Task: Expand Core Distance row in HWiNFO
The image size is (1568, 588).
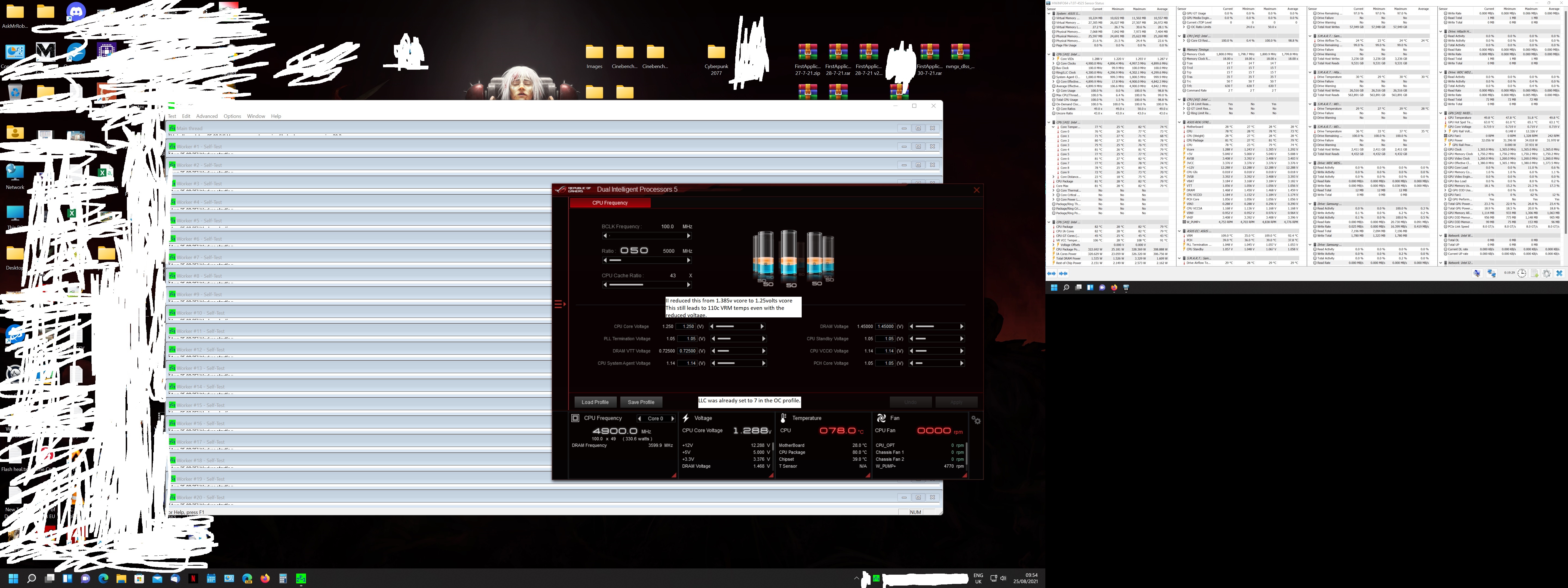Action: click(x=1054, y=177)
